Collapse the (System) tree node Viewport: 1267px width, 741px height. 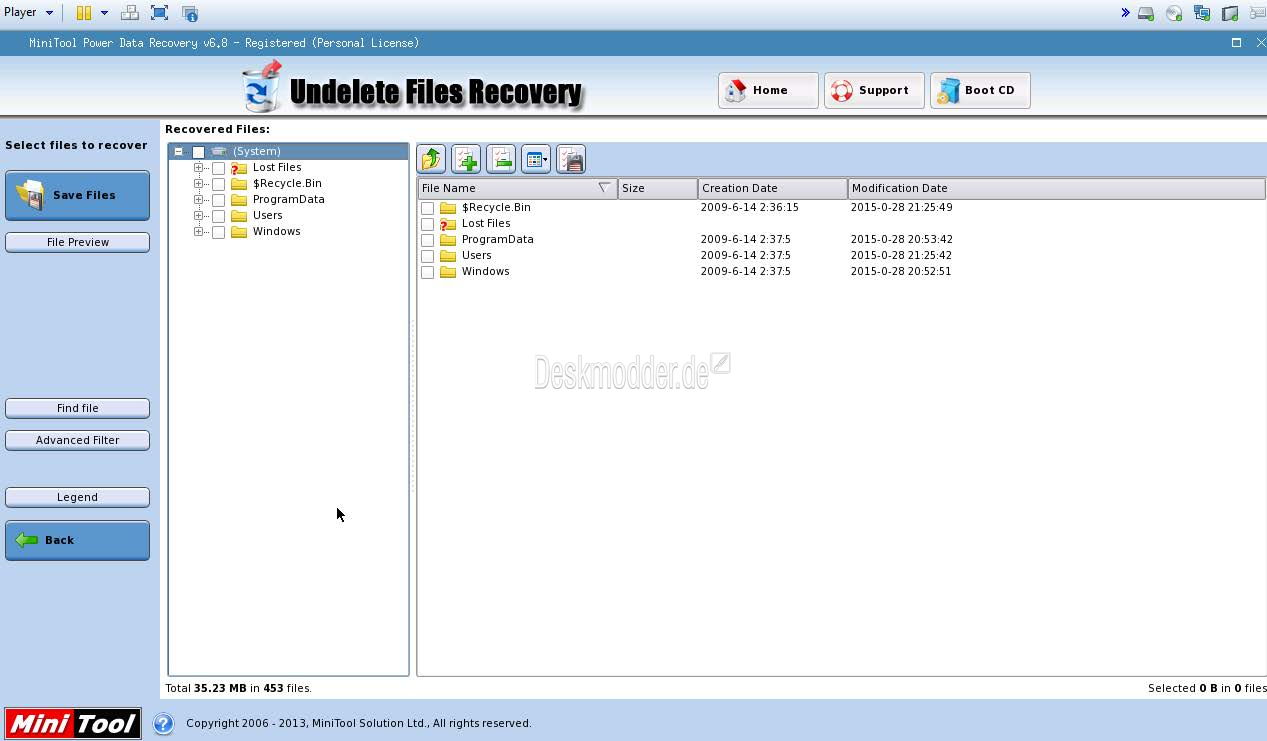(178, 152)
